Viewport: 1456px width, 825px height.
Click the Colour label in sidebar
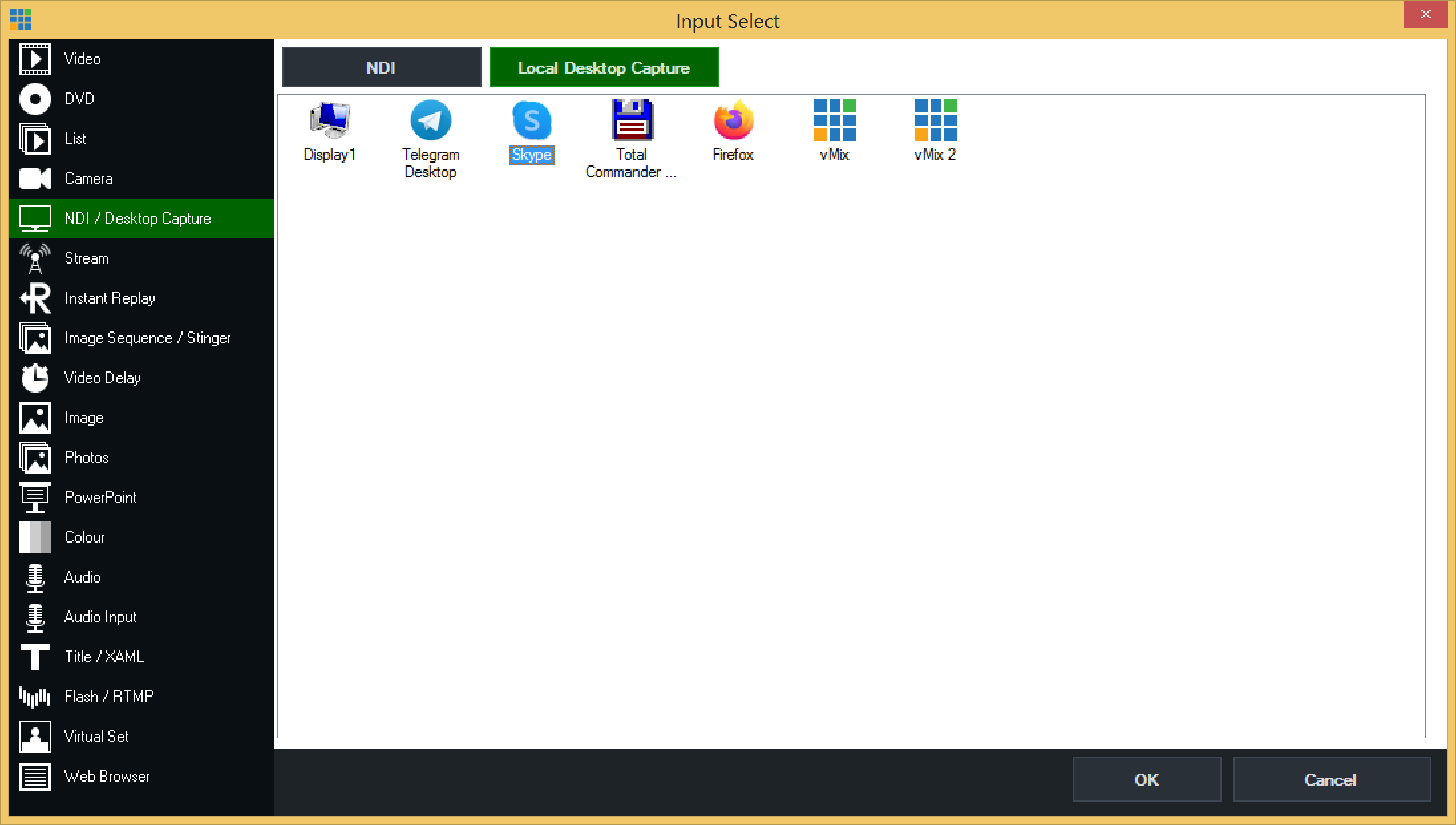pyautogui.click(x=85, y=537)
